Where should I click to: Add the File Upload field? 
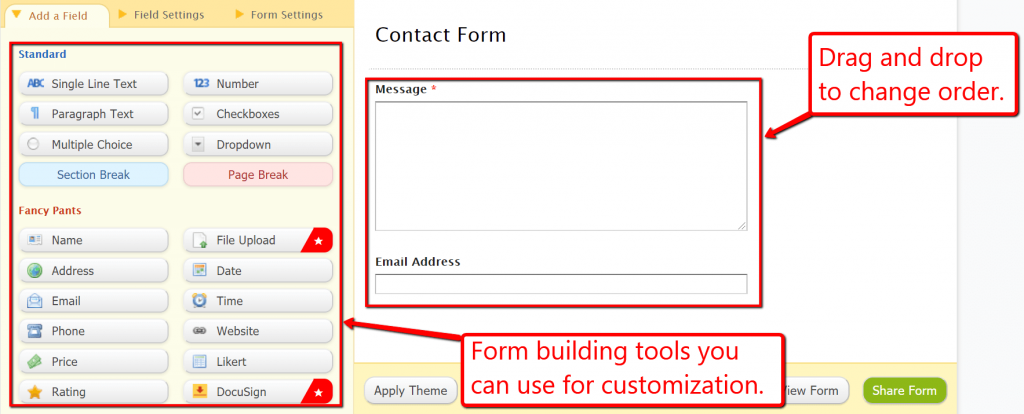258,240
